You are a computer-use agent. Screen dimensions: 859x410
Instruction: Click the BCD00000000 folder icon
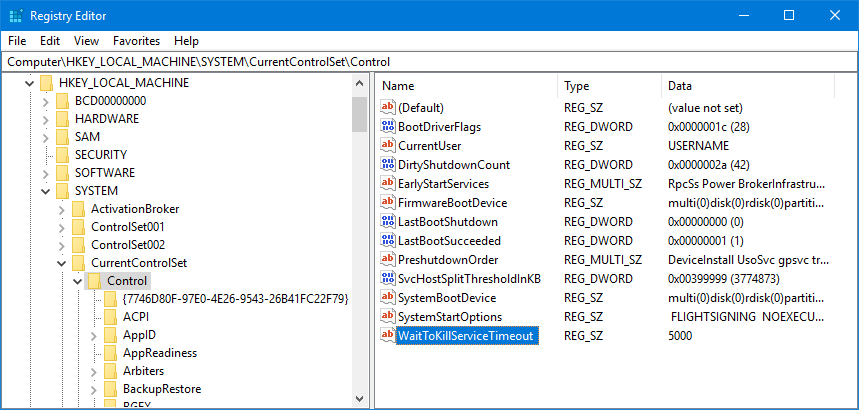(62, 101)
